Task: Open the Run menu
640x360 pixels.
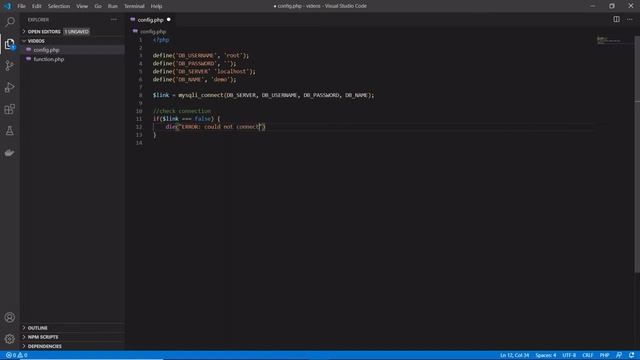Action: 113,6
